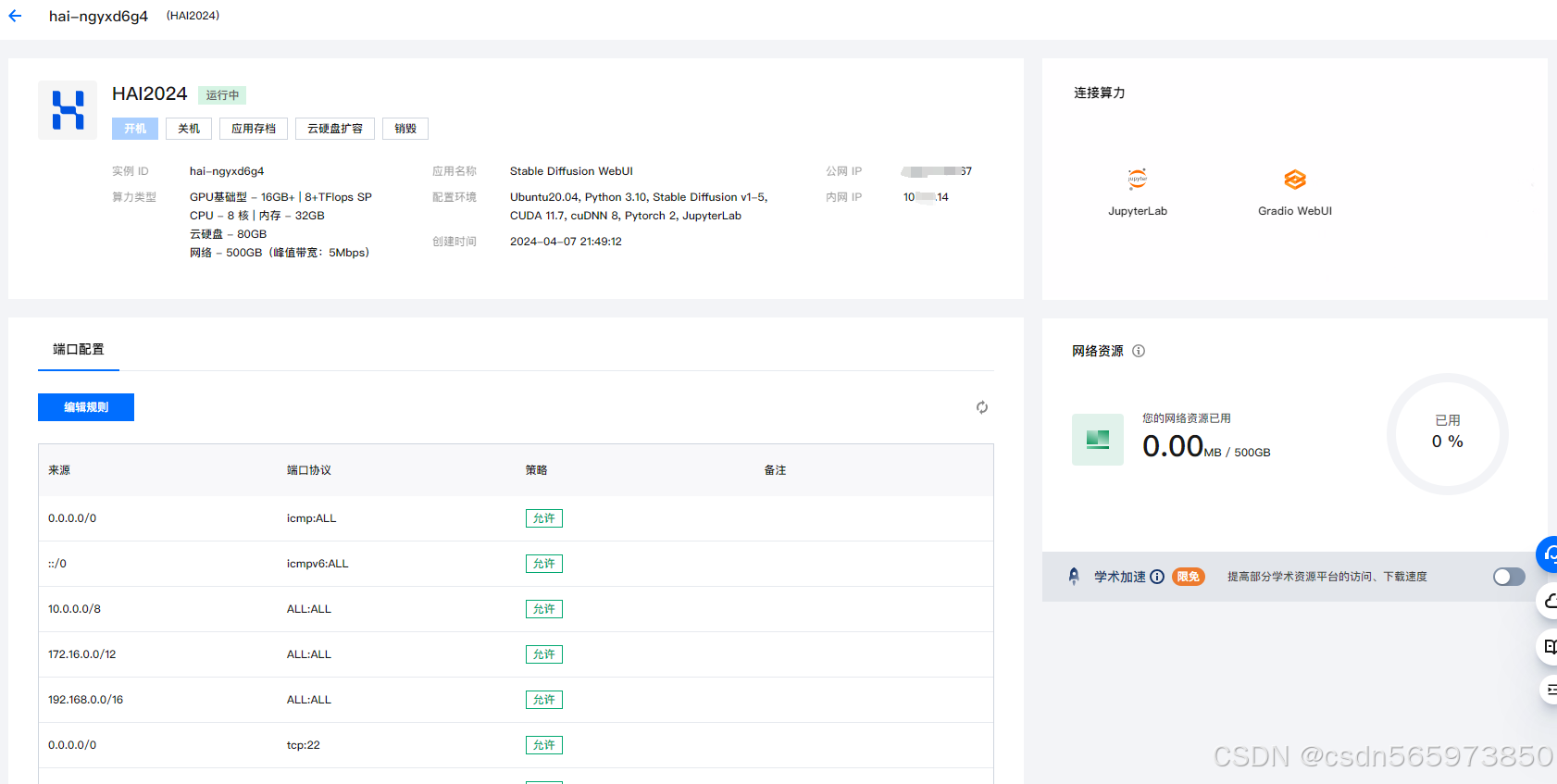Screen dimensions: 1557x784
Task: Click the HAI2024 instance logo
Action: pyautogui.click(x=68, y=110)
